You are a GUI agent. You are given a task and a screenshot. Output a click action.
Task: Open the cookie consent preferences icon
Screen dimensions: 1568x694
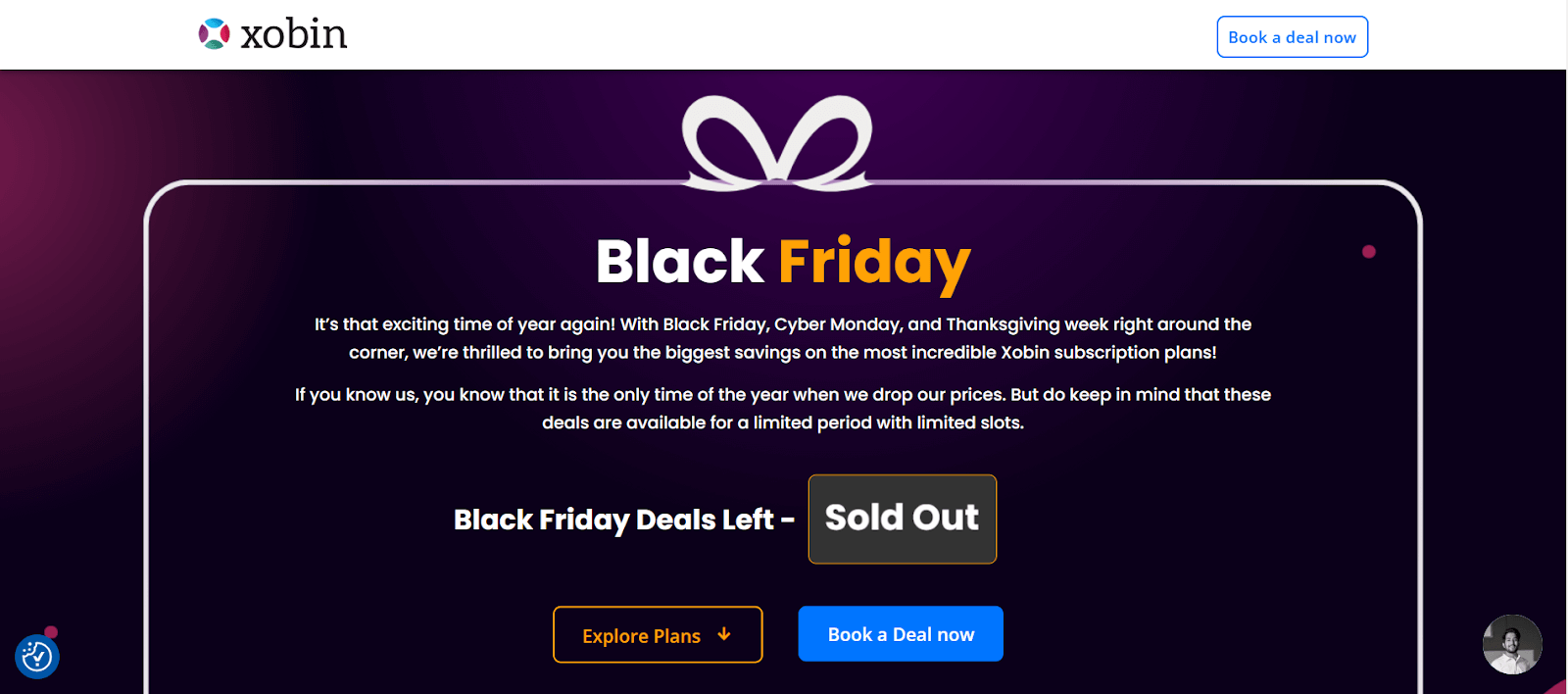(x=37, y=657)
